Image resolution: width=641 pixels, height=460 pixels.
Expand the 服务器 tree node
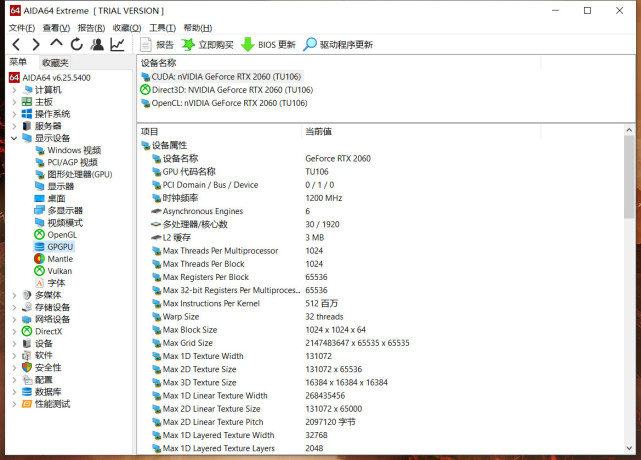pyautogui.click(x=14, y=126)
